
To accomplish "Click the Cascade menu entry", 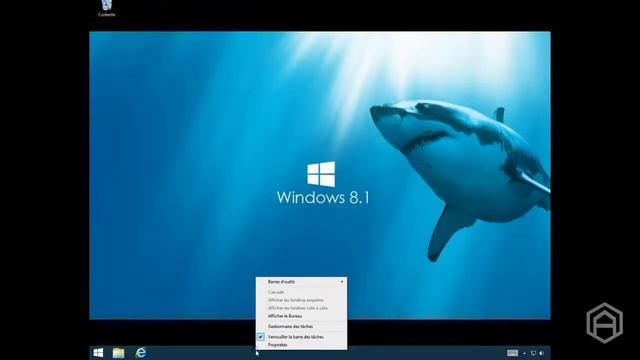I will 302,292.
